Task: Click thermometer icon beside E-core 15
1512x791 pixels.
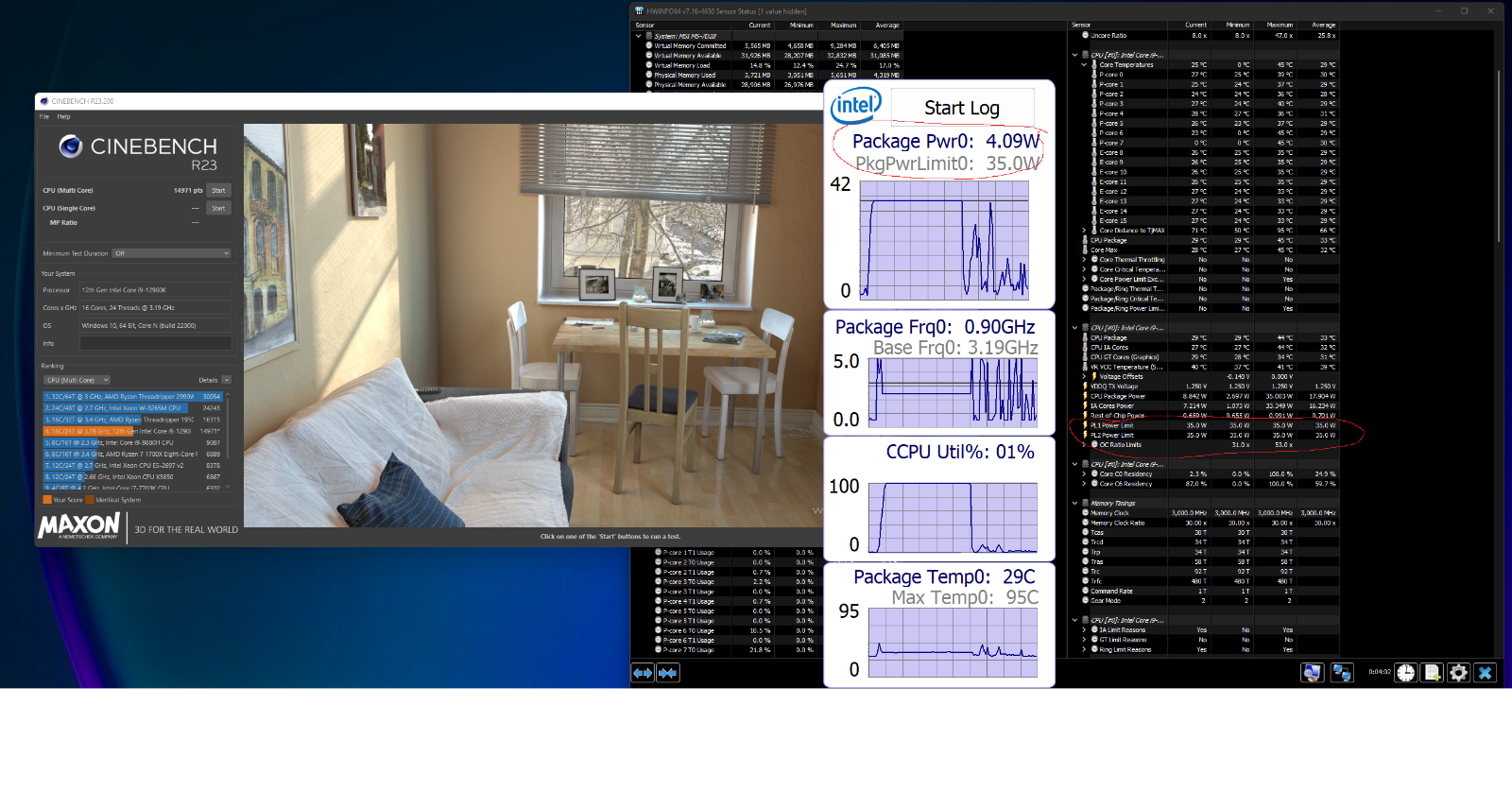Action: point(1094,220)
